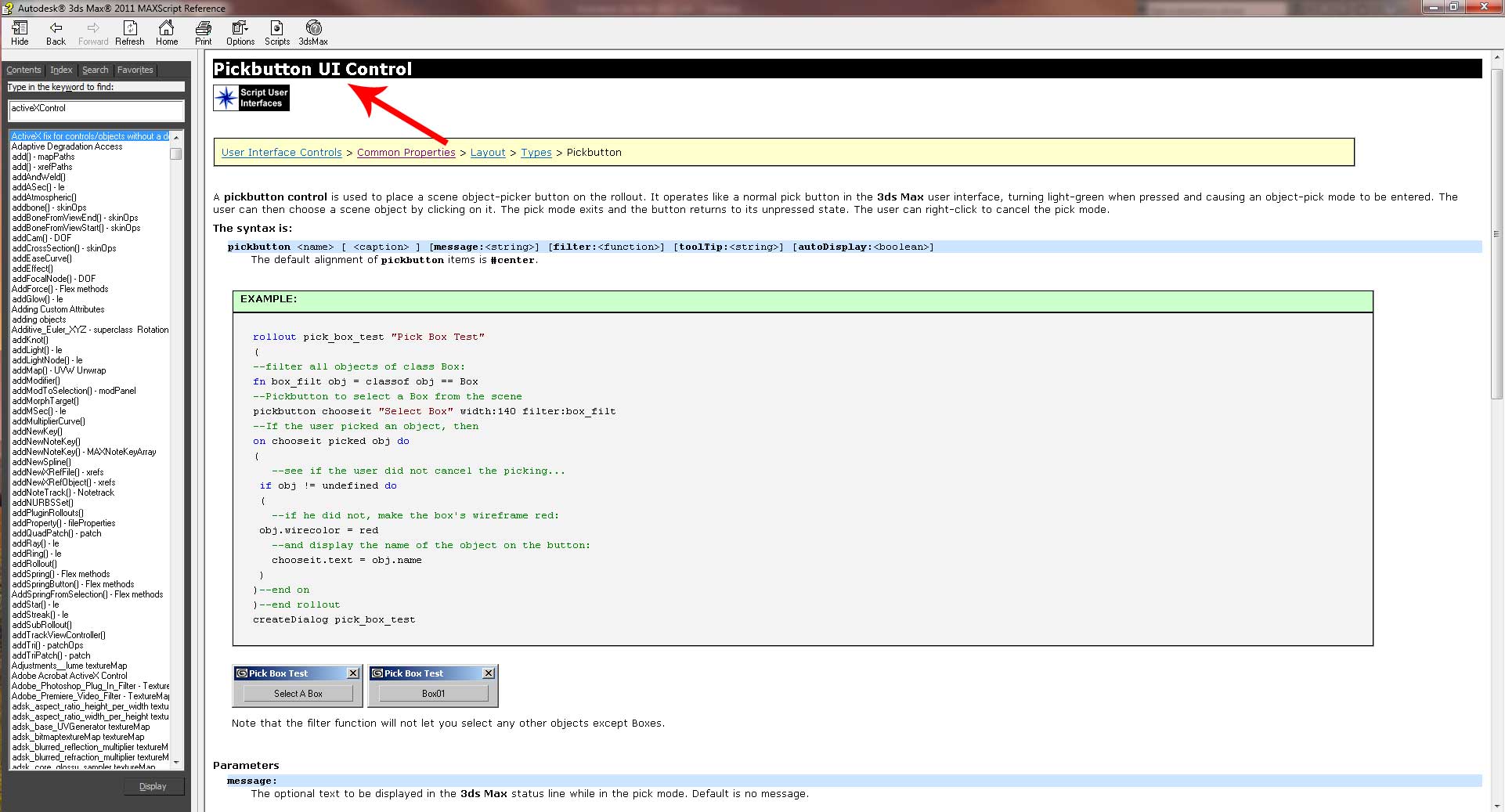Click the Forward toolbar icon
Viewport: 1505px width, 812px height.
(x=93, y=33)
